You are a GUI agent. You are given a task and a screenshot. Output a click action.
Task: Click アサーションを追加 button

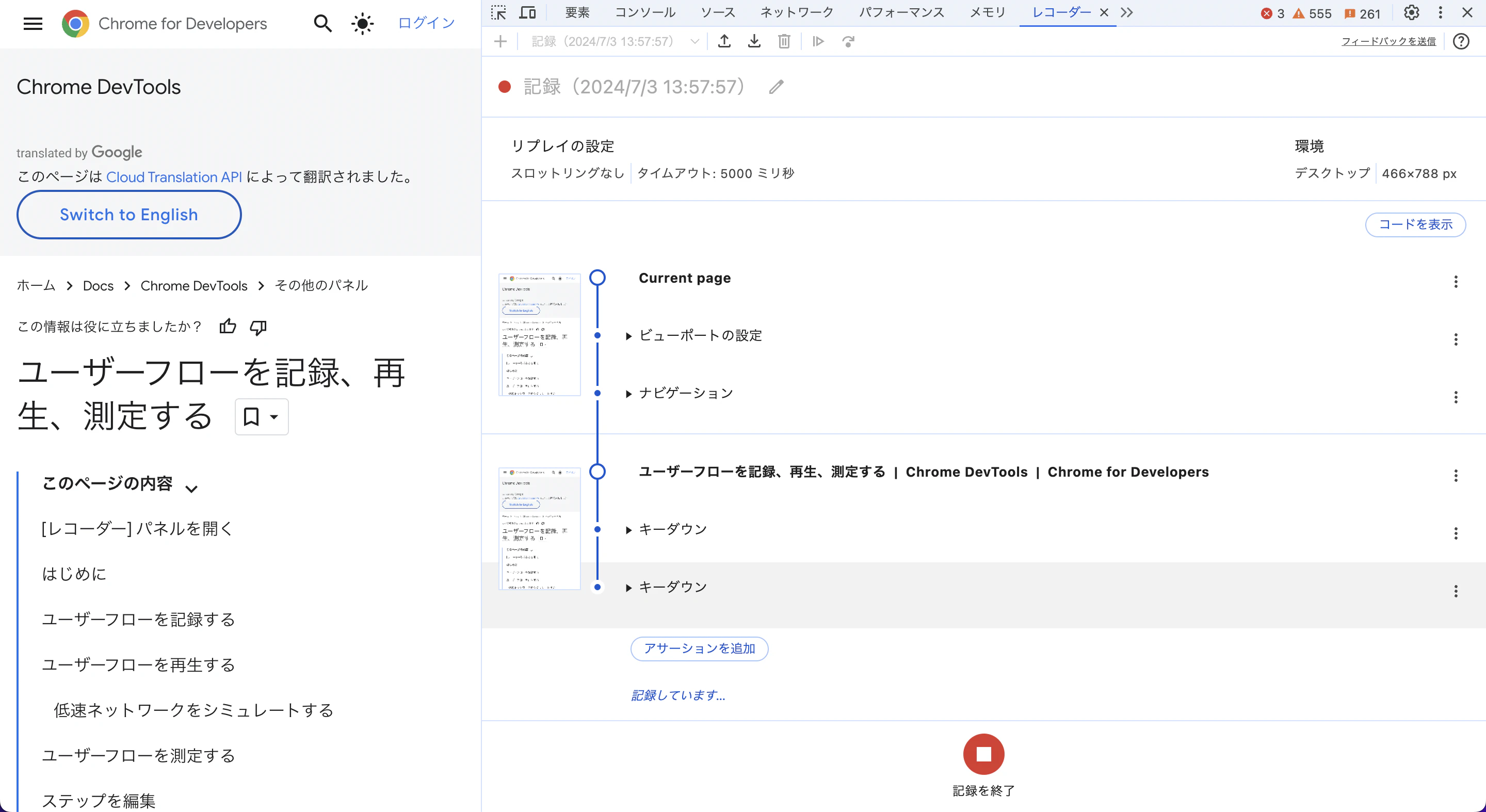[x=699, y=649]
